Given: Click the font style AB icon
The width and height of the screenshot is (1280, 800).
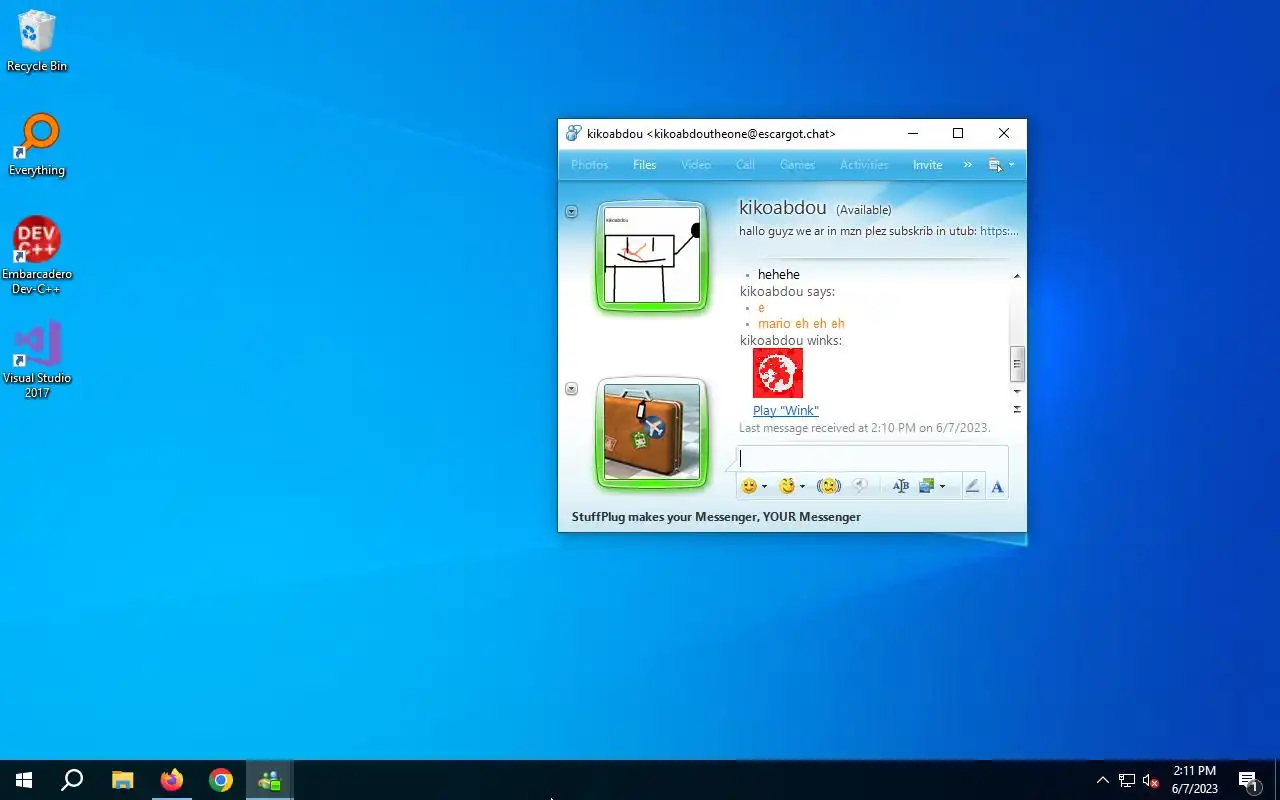Looking at the screenshot, I should [x=901, y=487].
